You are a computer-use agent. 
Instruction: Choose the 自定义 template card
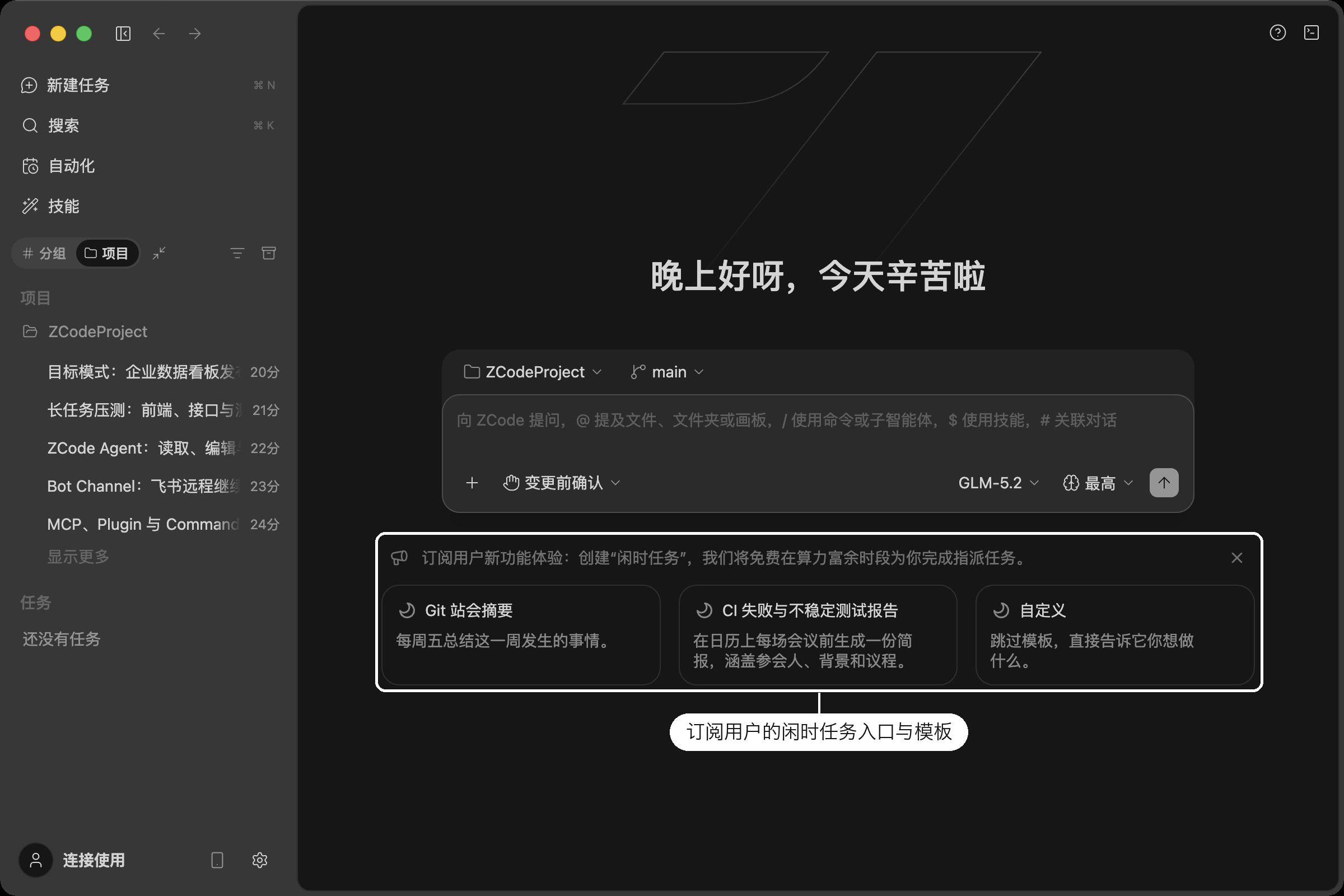coord(1115,634)
